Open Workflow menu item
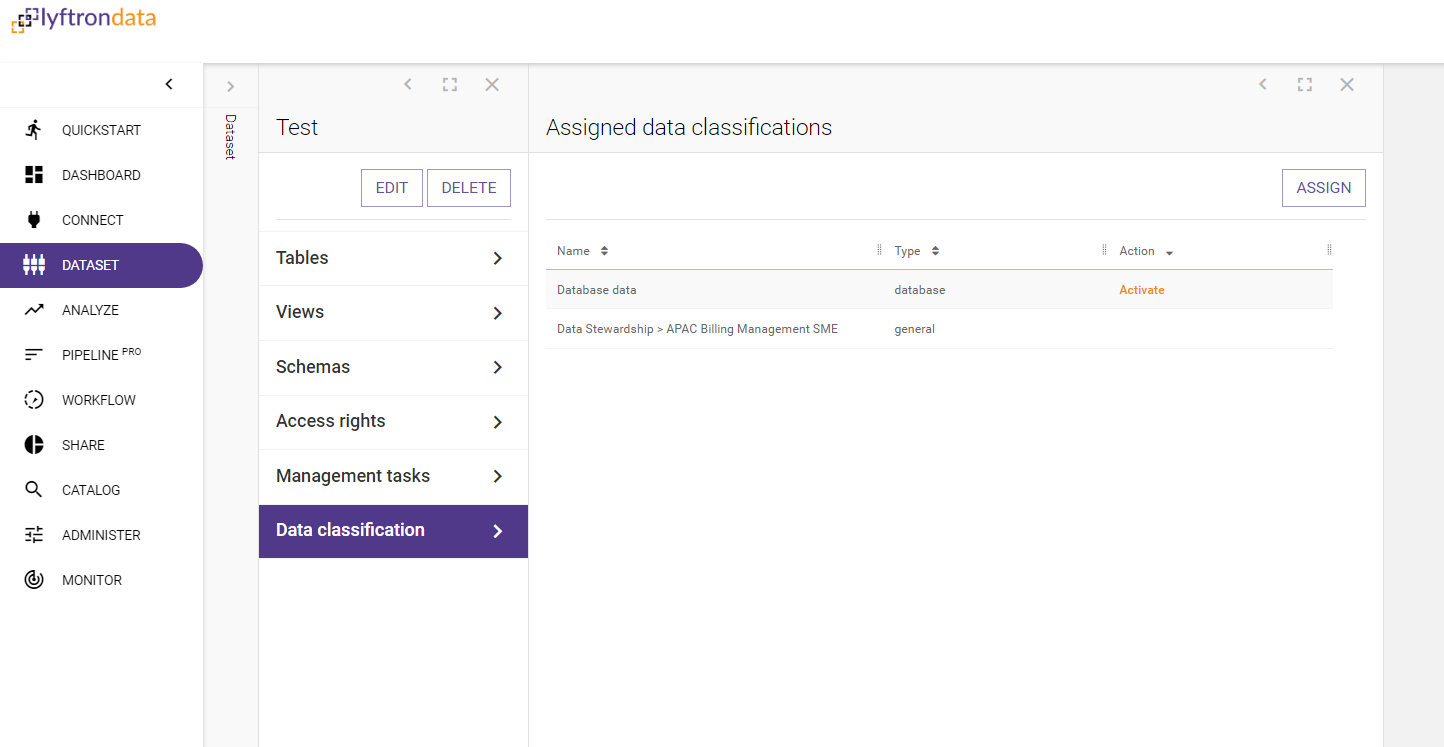 coord(101,400)
